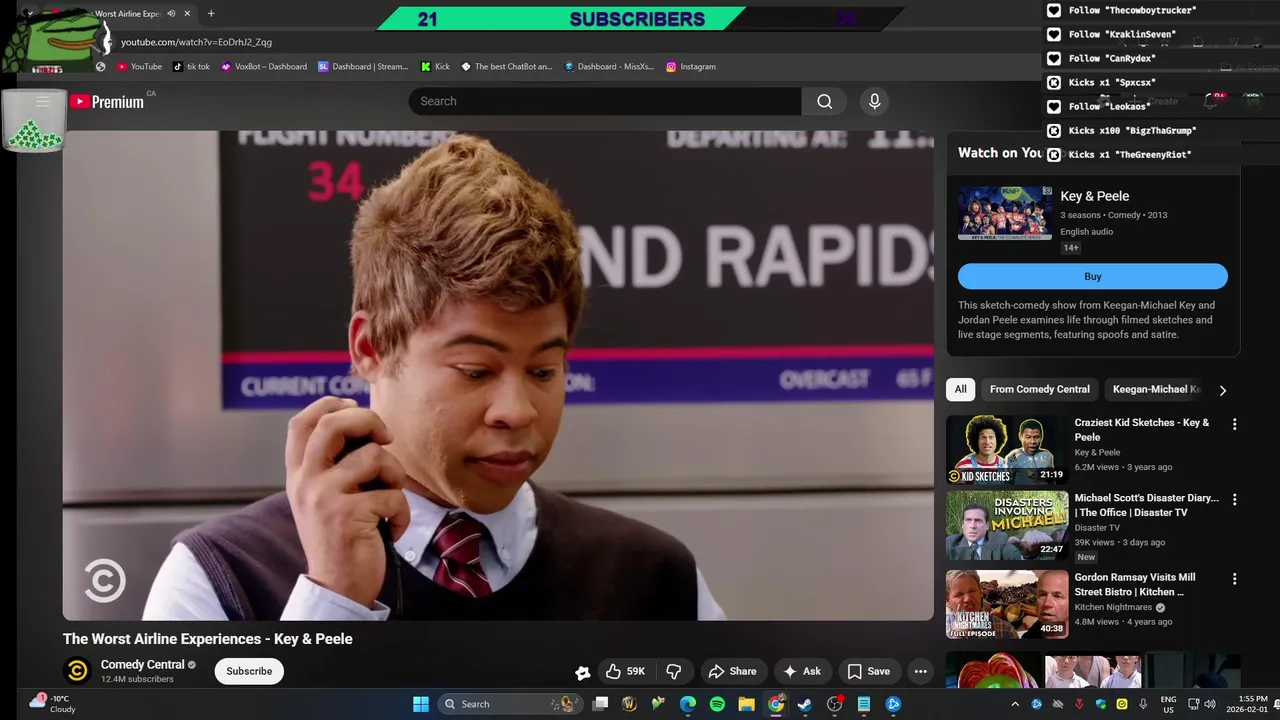Select the From Comedy Central filter chip
1280x720 pixels.
tap(1039, 389)
